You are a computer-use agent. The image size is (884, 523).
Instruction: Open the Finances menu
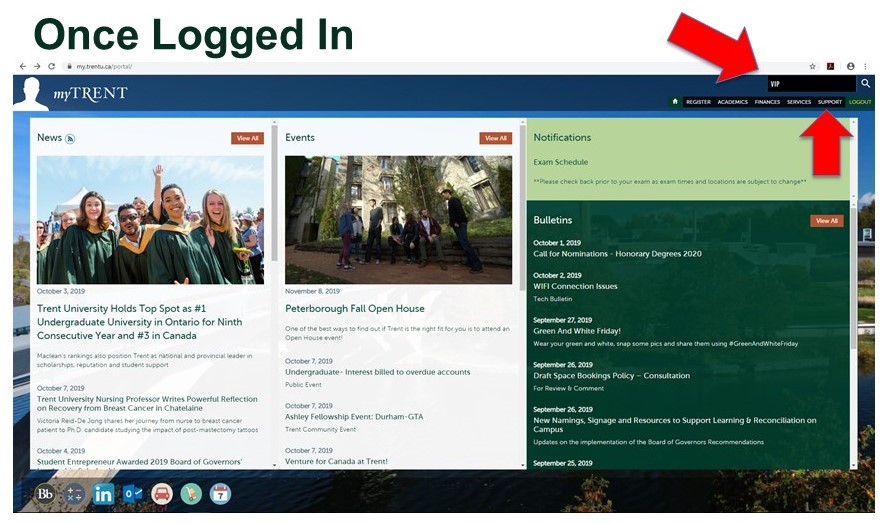[767, 102]
